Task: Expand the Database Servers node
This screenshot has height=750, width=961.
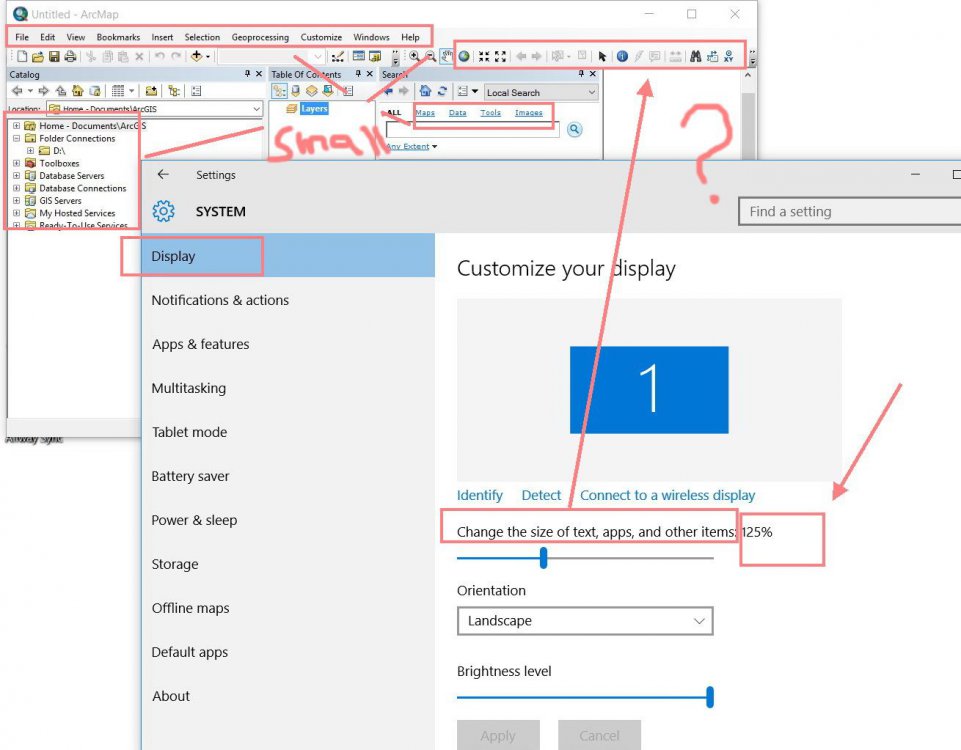Action: [x=17, y=175]
